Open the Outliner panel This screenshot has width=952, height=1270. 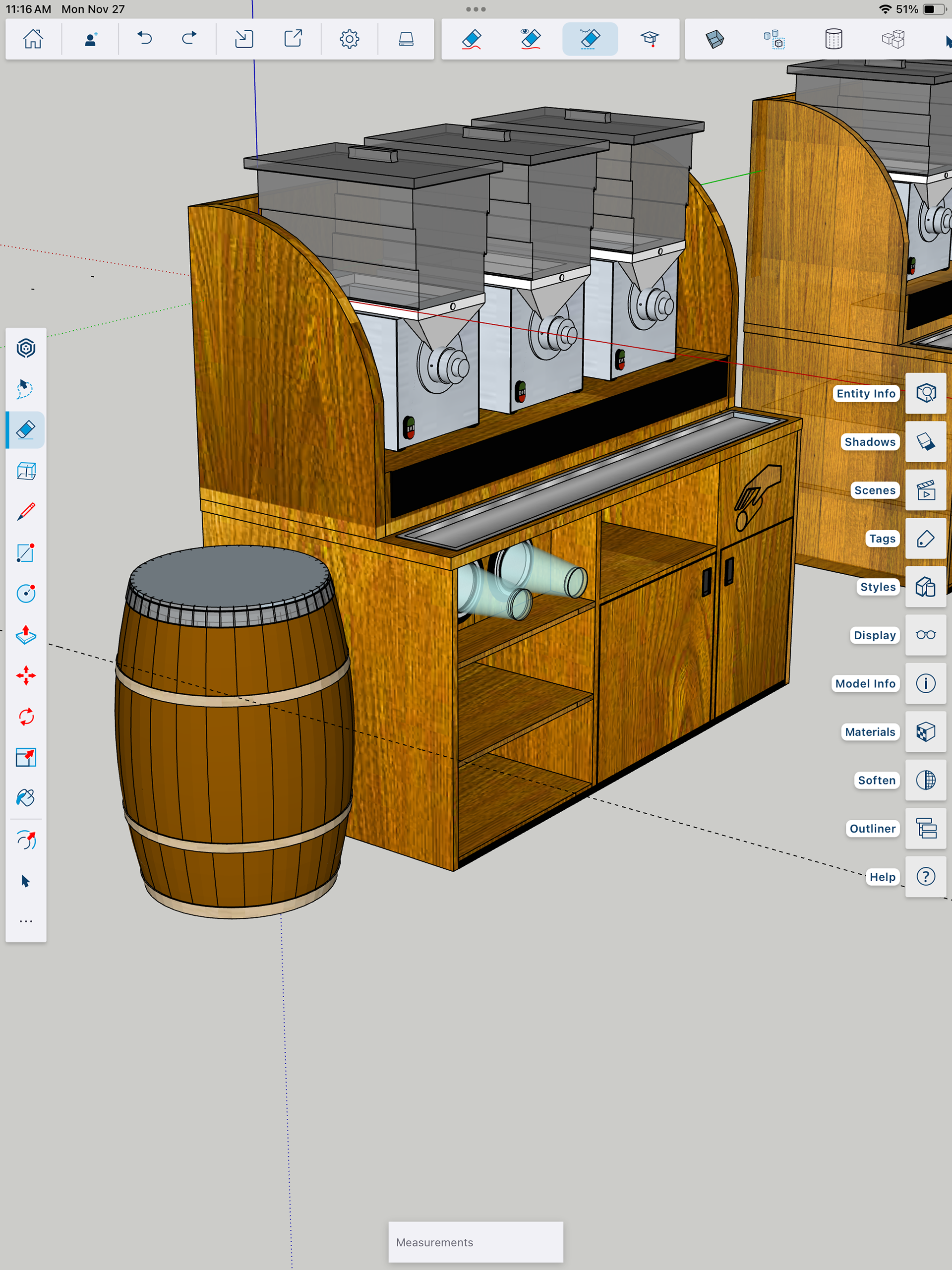click(x=925, y=829)
